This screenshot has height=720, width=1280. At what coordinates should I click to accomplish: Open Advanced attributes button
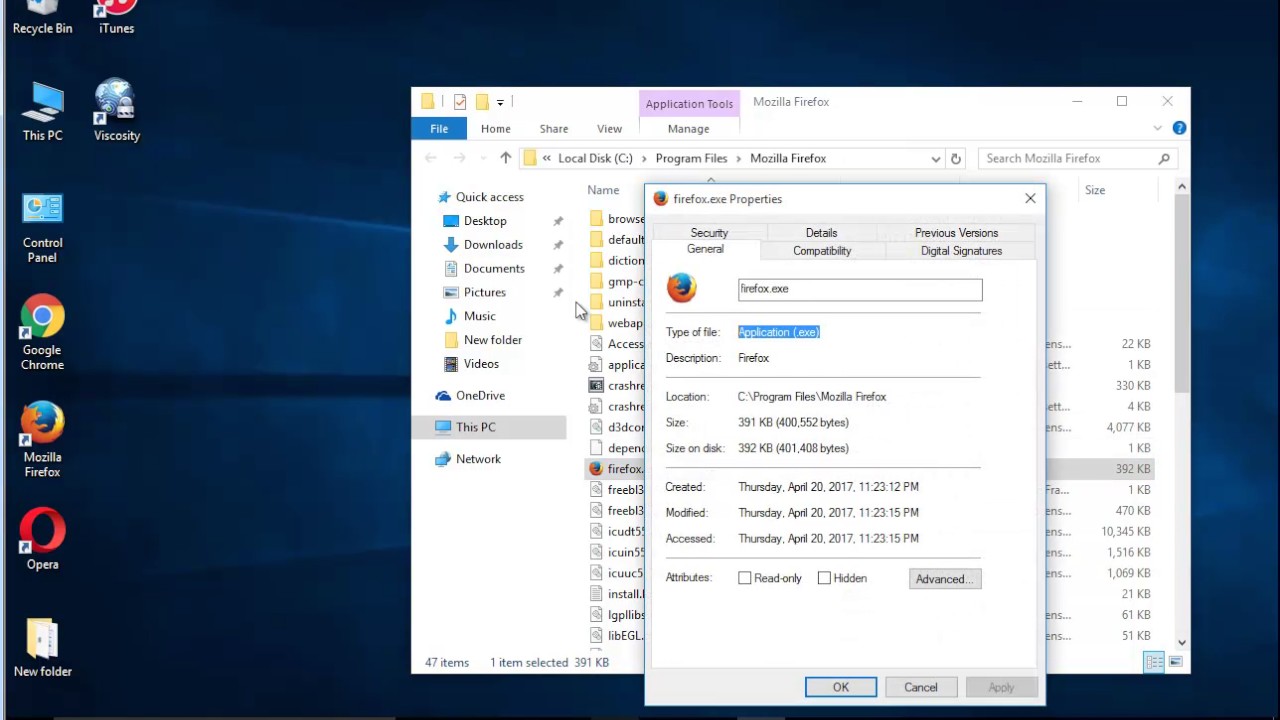pyautogui.click(x=945, y=578)
